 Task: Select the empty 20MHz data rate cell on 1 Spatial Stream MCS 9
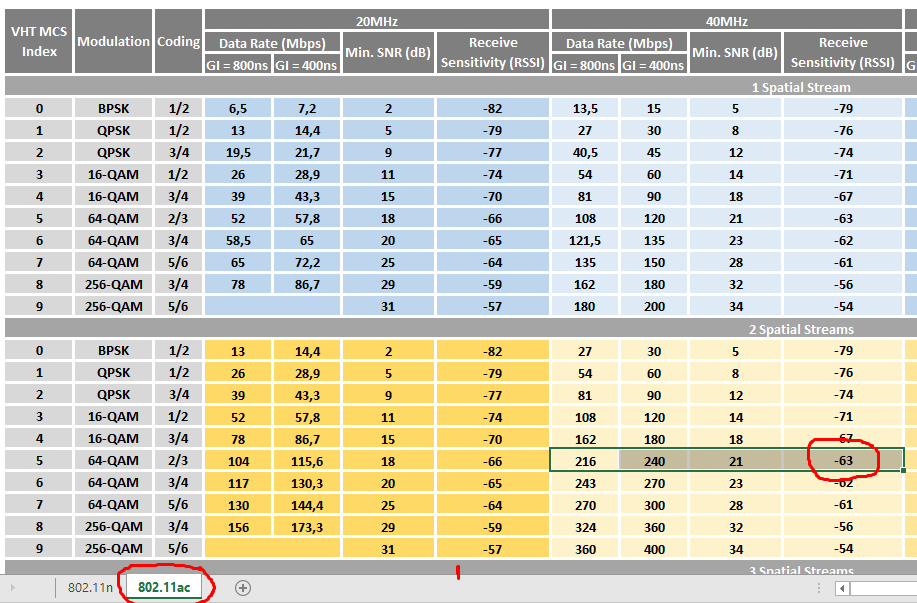272,306
